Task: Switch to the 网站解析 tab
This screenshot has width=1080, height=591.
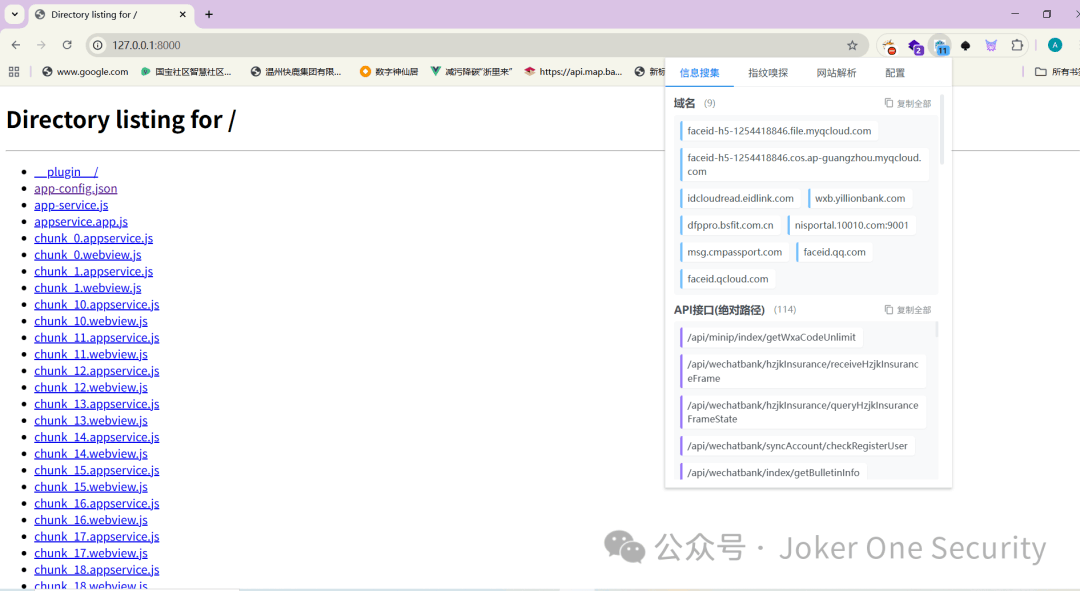Action: (x=836, y=73)
